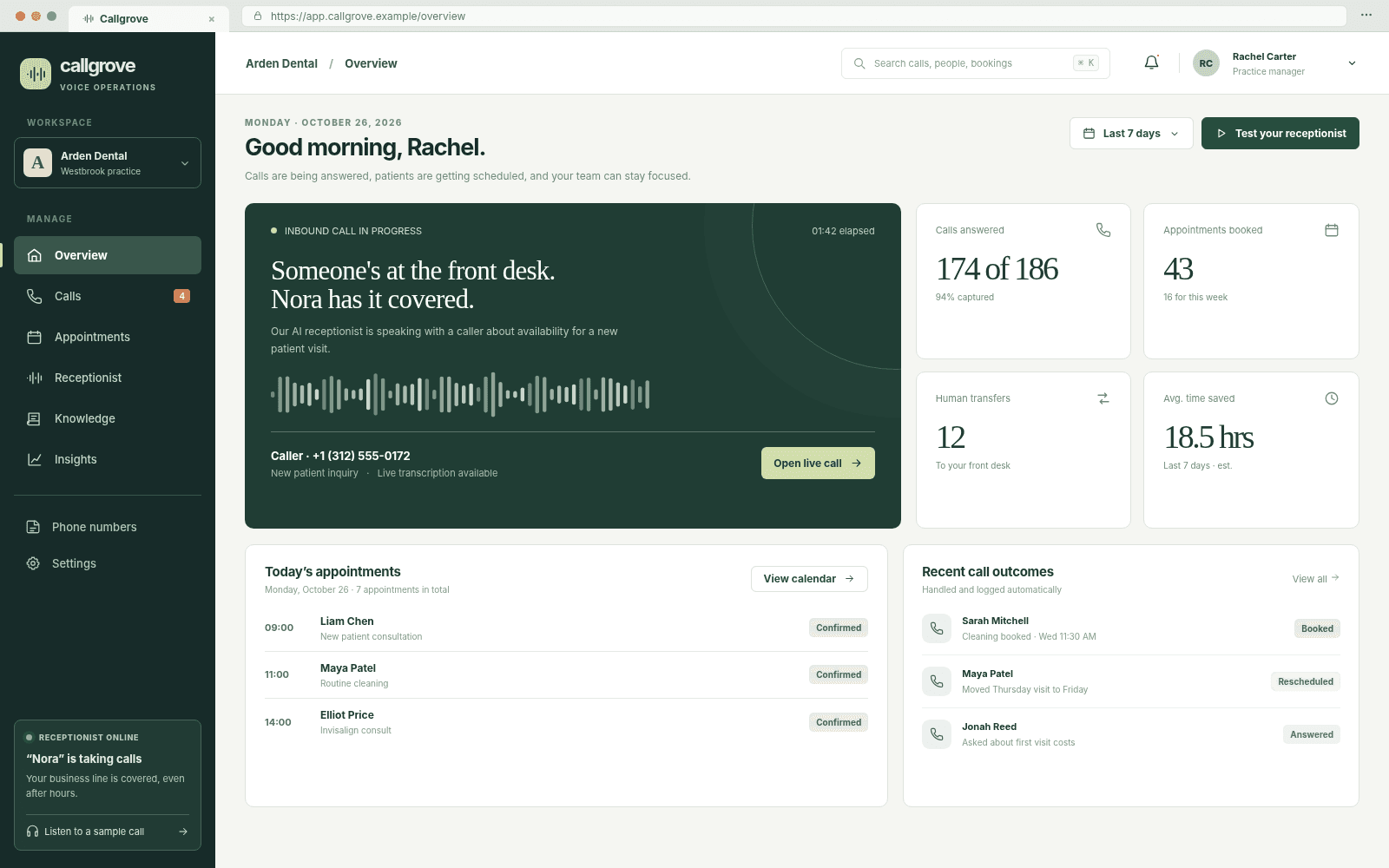Click the Overview breadcrumb label

click(x=371, y=63)
